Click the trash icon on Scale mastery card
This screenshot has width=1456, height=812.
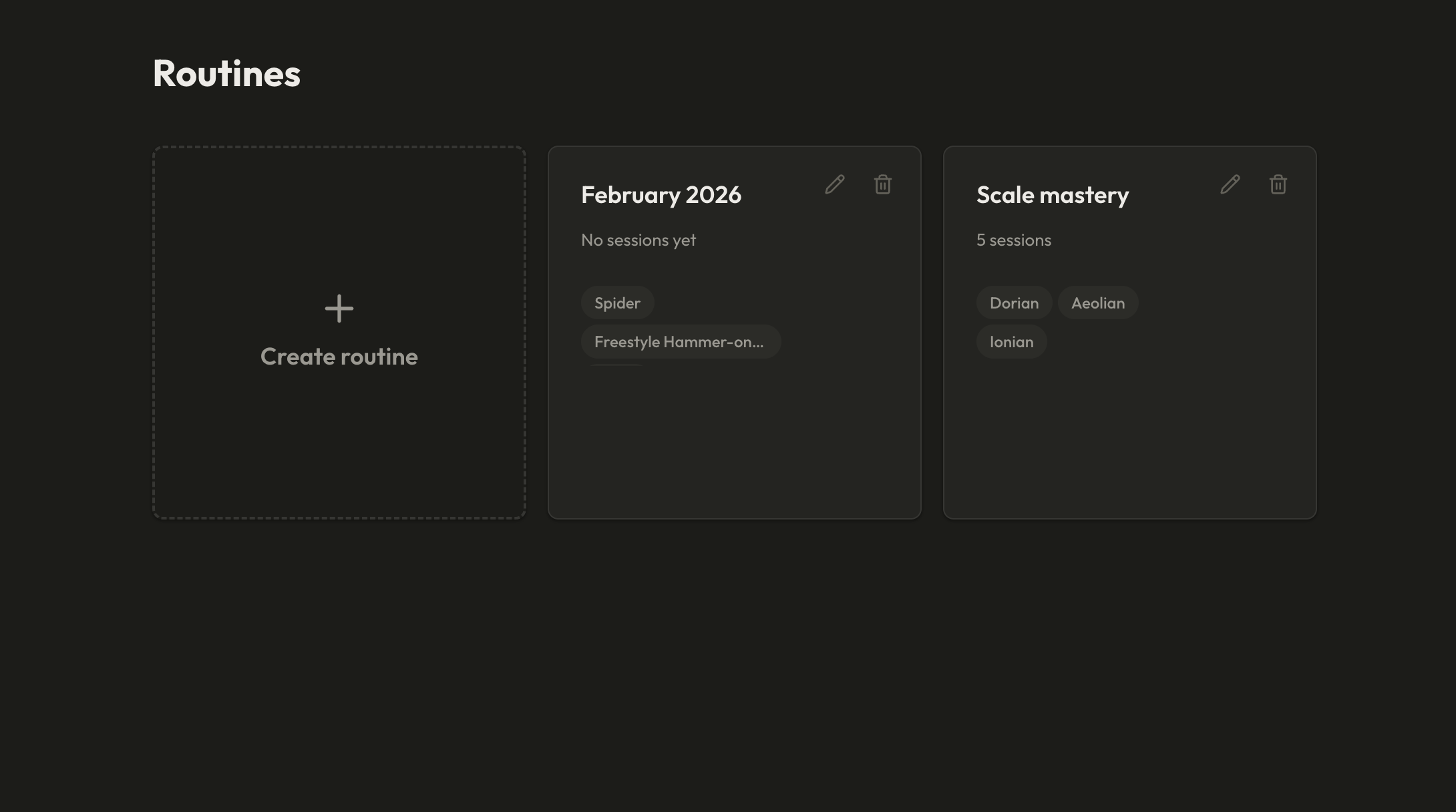(x=1278, y=185)
